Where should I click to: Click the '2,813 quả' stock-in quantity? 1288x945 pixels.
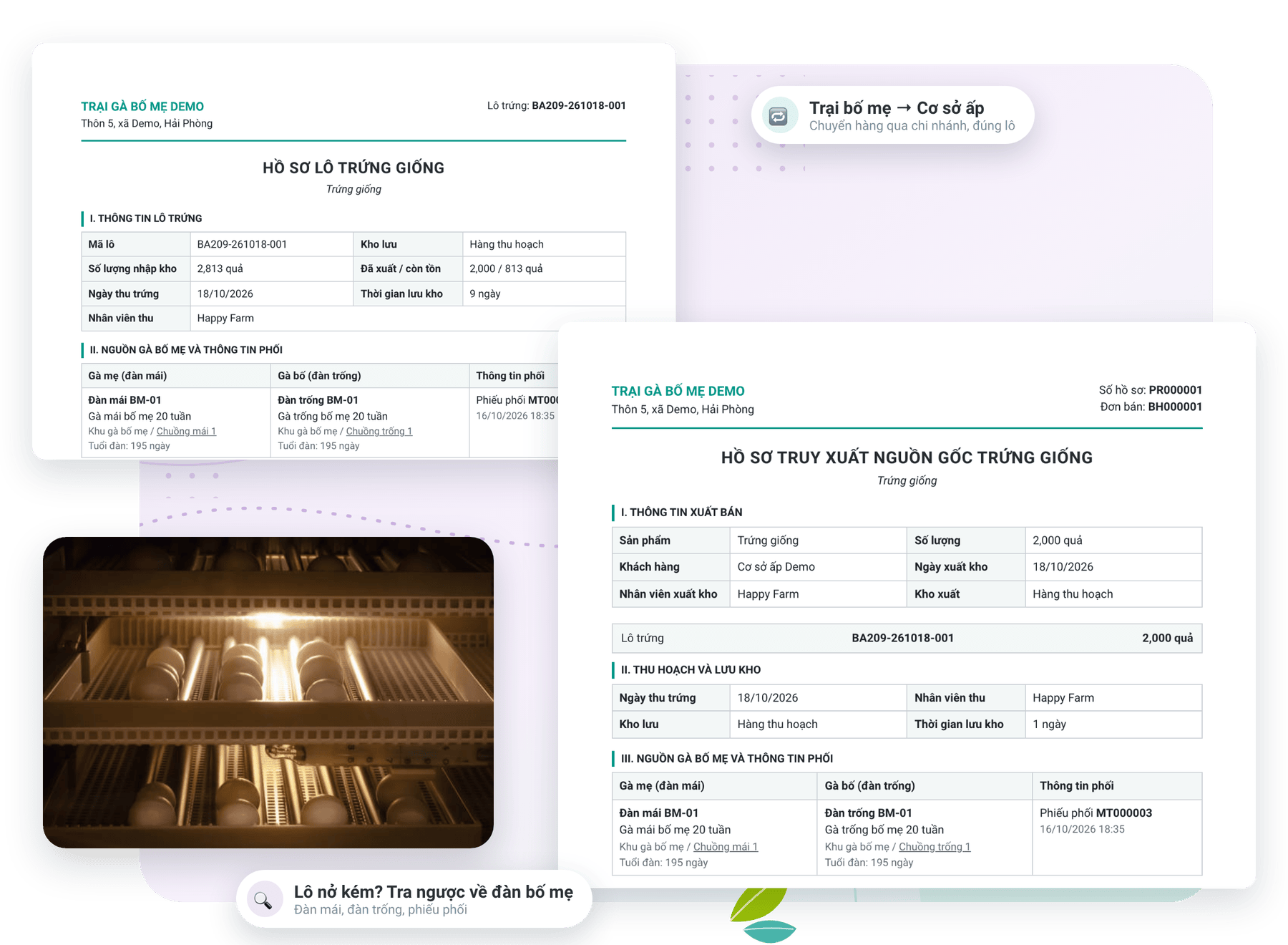tap(220, 268)
